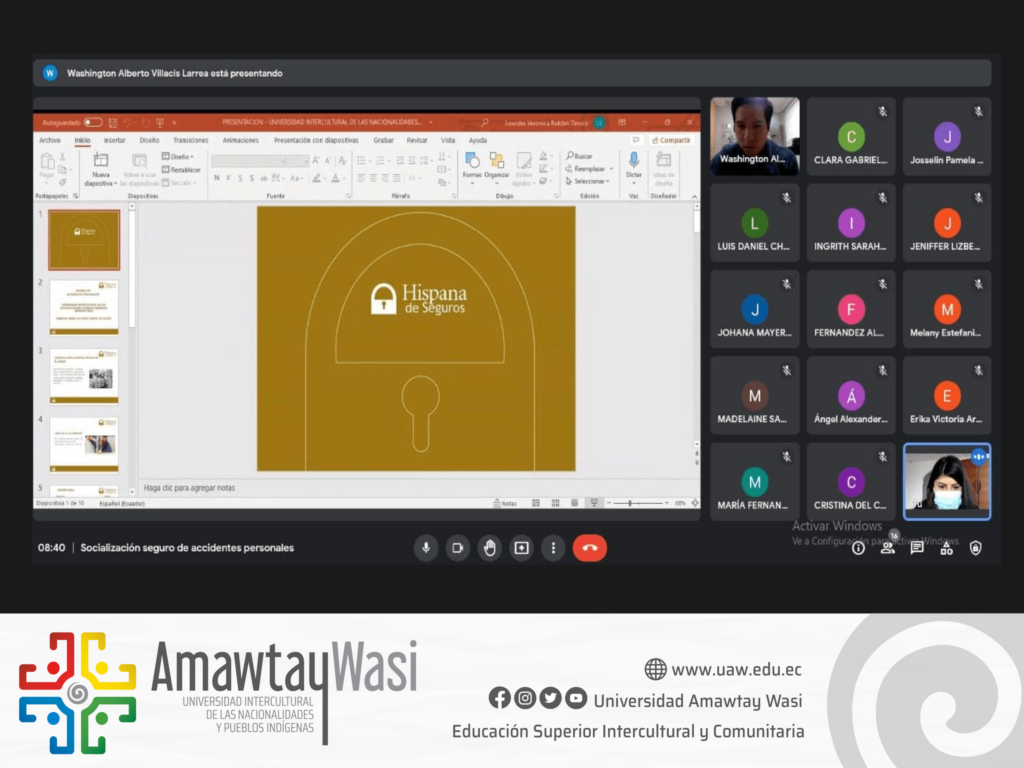1024x768 pixels.
Task: Toggle bold N formatting
Action: coord(217,178)
